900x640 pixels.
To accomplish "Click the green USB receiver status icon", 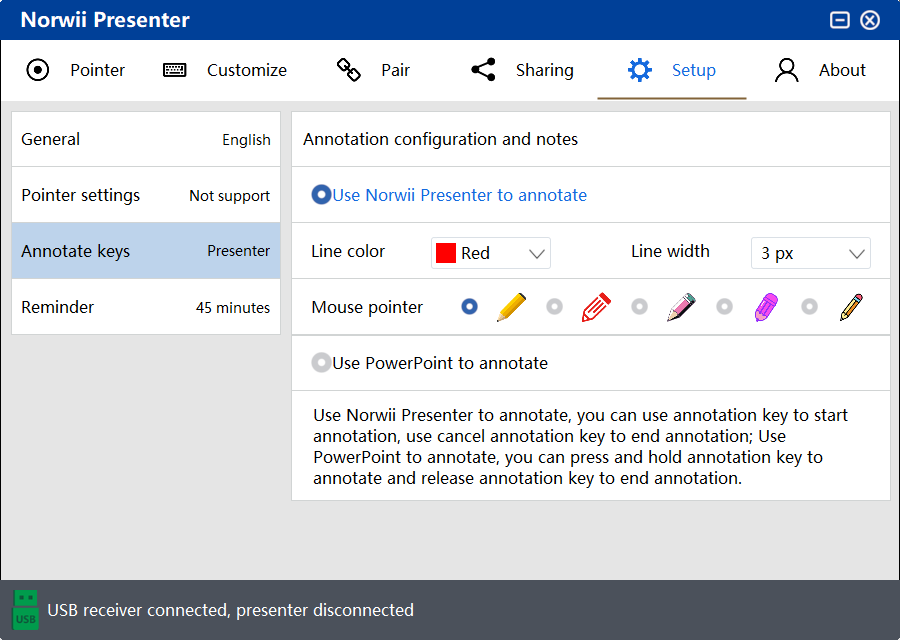I will pyautogui.click(x=25, y=610).
